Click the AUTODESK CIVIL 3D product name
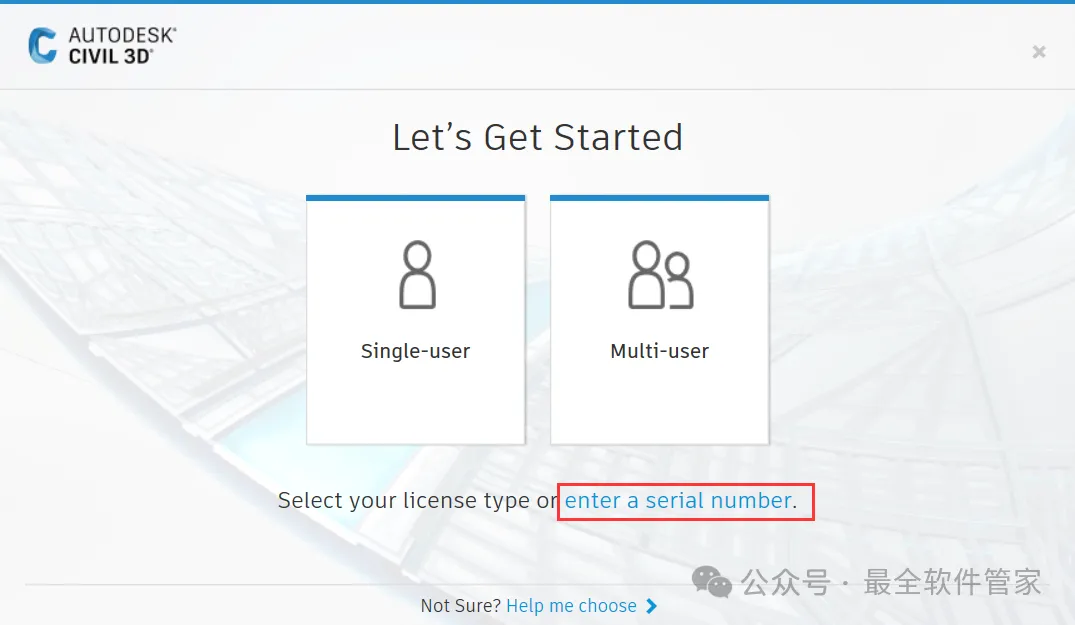Screen dimensions: 1075x625 coord(122,46)
